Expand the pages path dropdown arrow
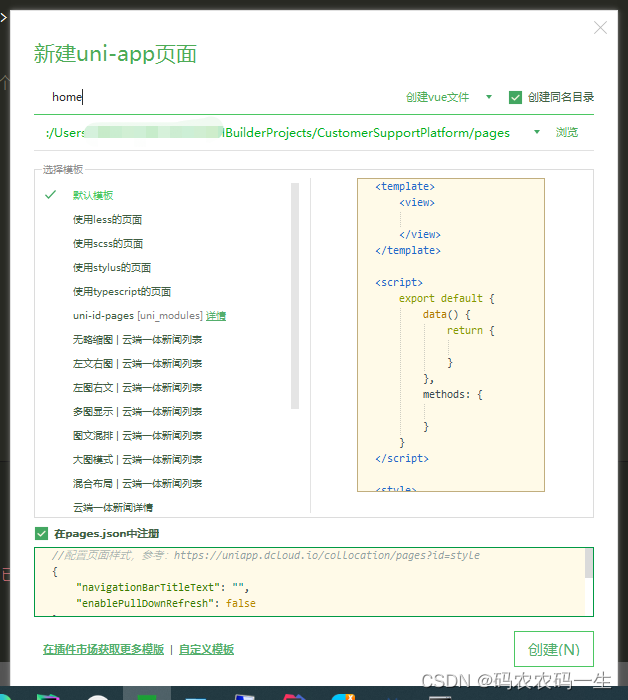 click(x=537, y=132)
